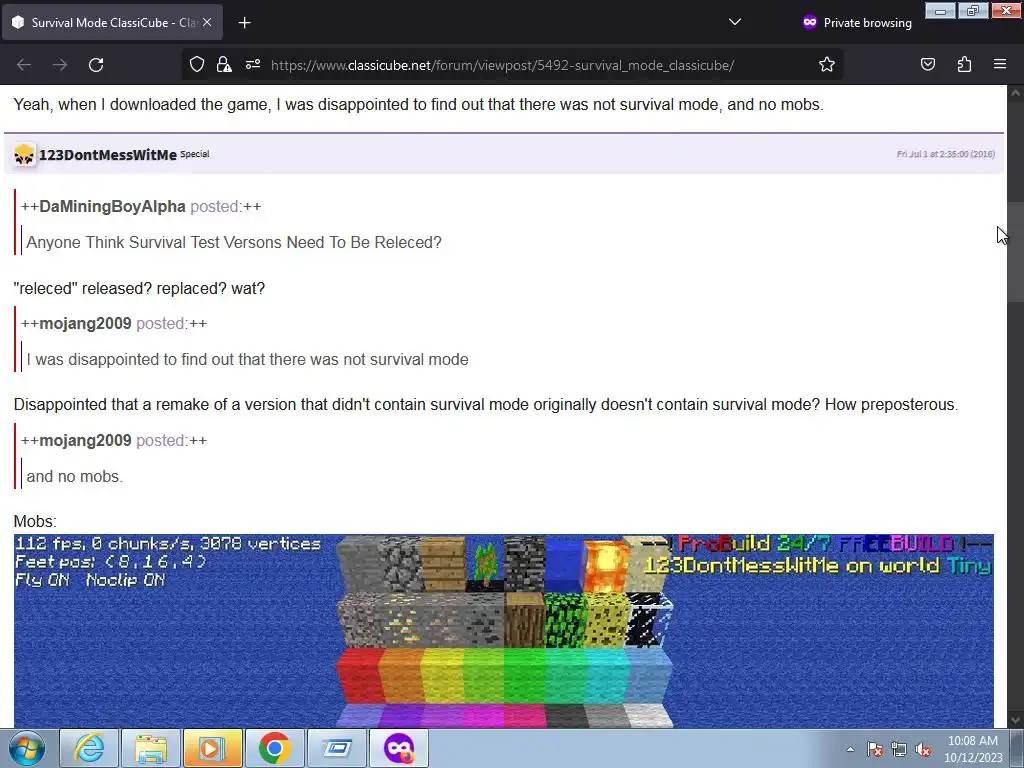This screenshot has width=1024, height=768.
Task: Click the 'Mobs:' label text
Action: (x=35, y=521)
